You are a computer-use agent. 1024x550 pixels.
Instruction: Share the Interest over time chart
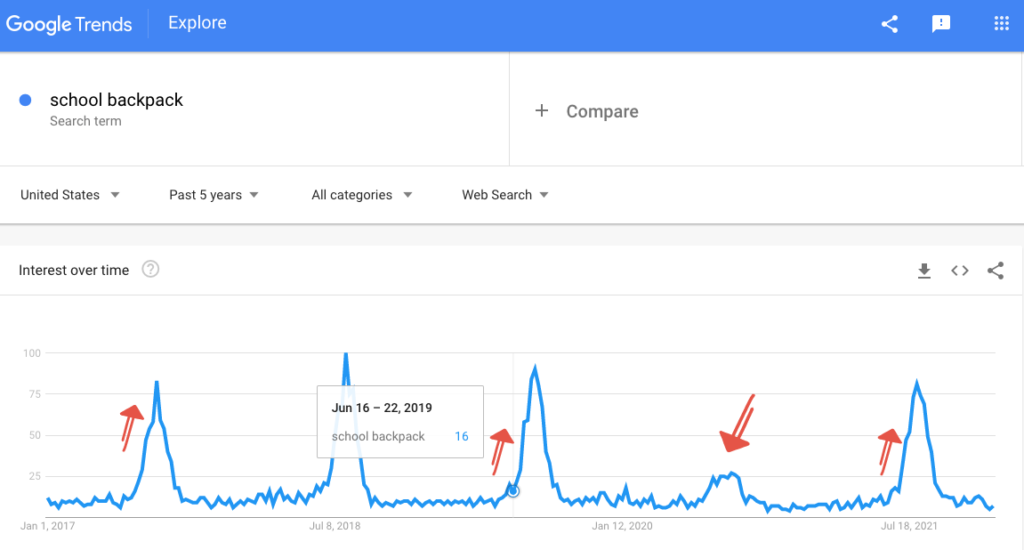pos(995,270)
